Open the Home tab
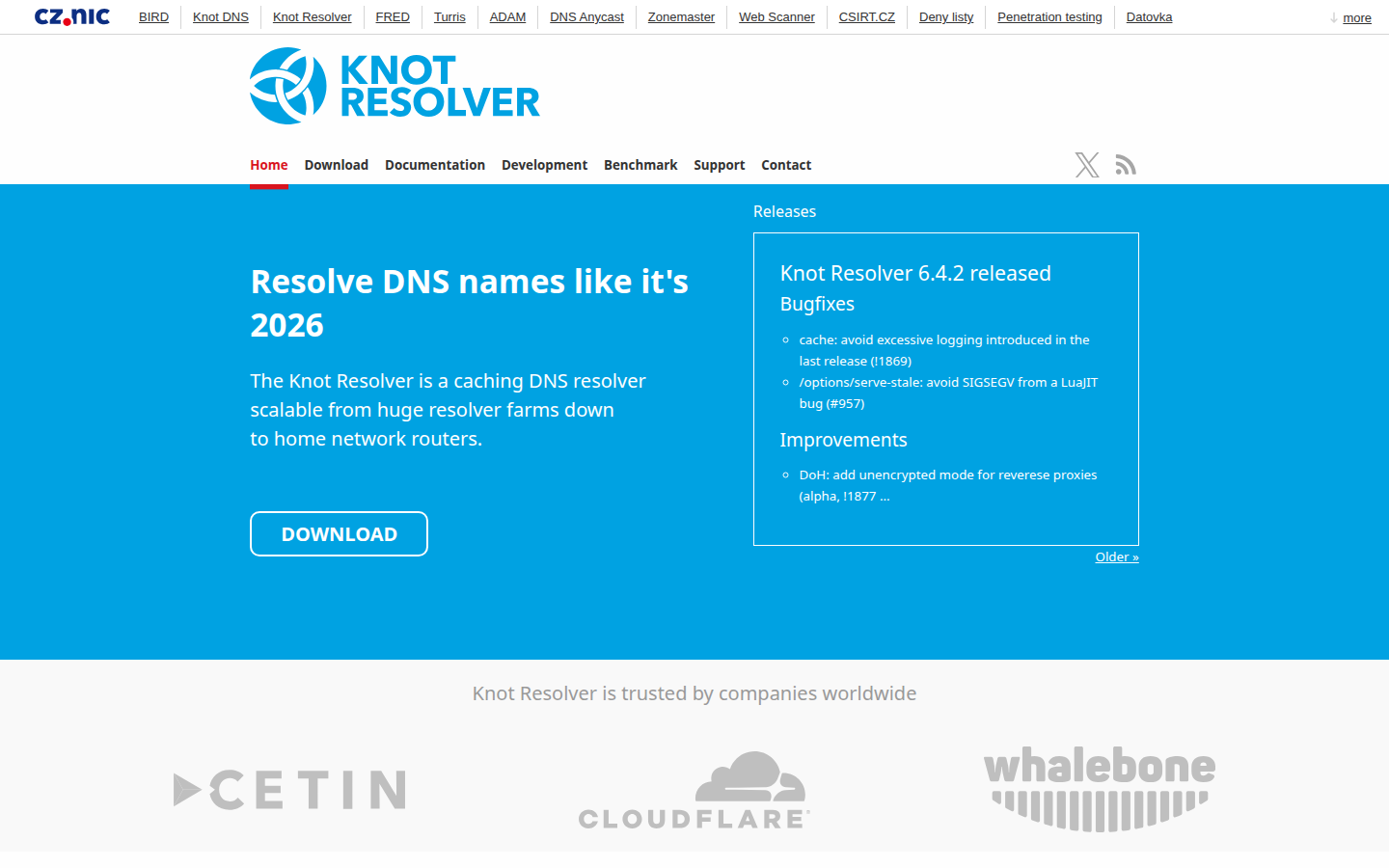1389x868 pixels. click(x=269, y=165)
